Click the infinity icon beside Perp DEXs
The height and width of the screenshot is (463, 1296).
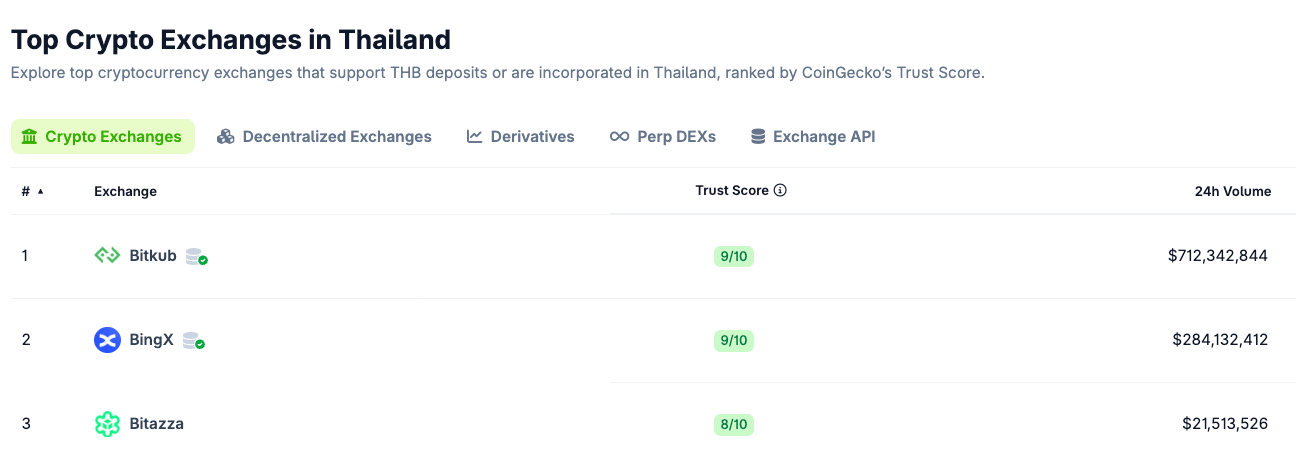(619, 136)
